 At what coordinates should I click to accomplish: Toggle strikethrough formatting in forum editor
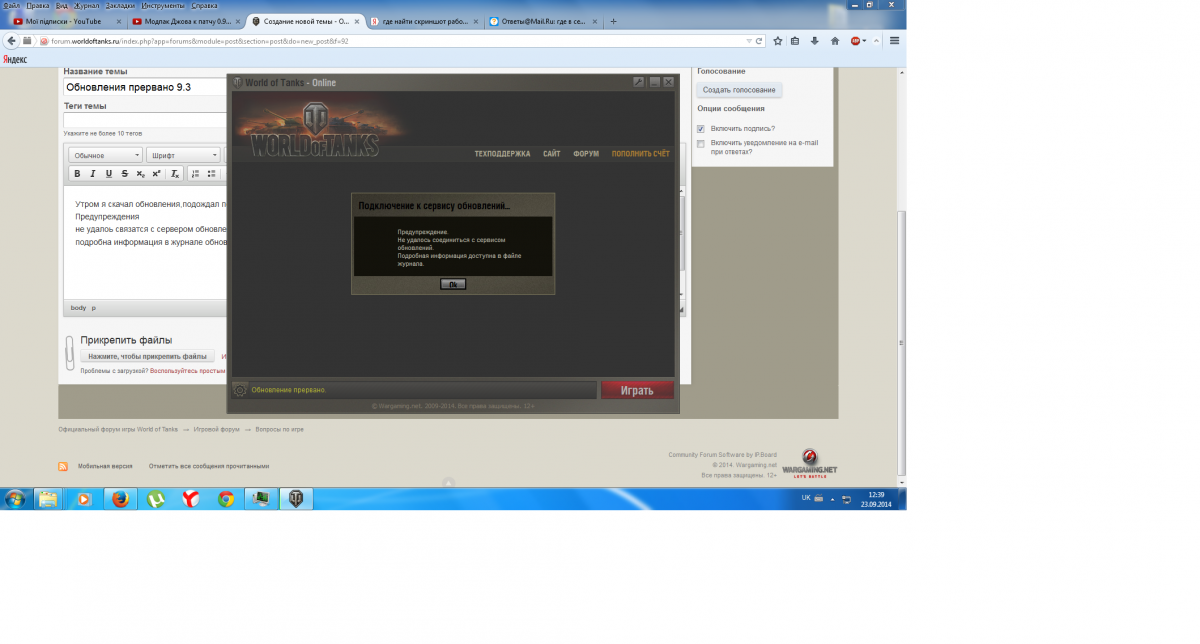[x=125, y=174]
